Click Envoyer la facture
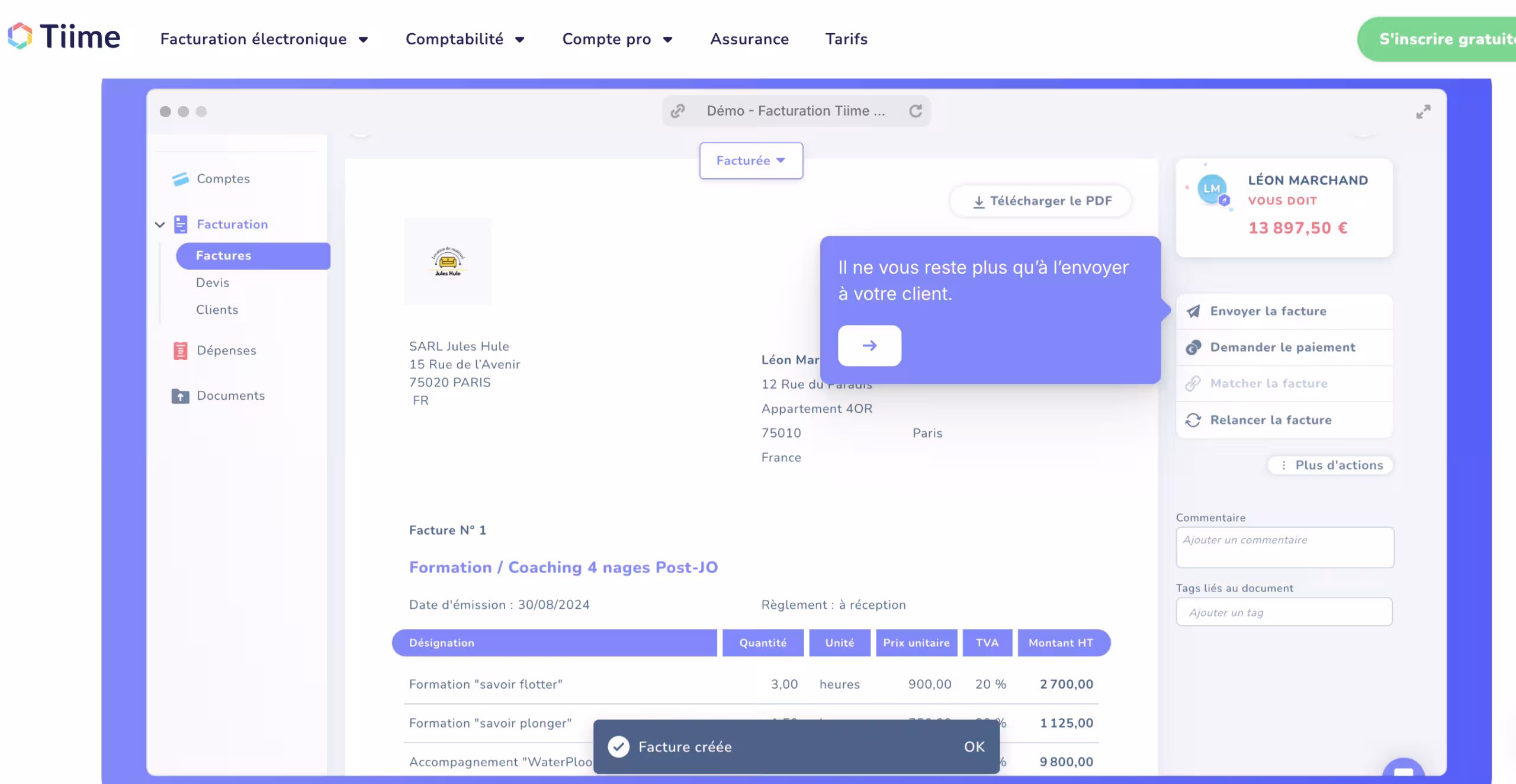Viewport: 1516px width, 784px height. tap(1284, 311)
